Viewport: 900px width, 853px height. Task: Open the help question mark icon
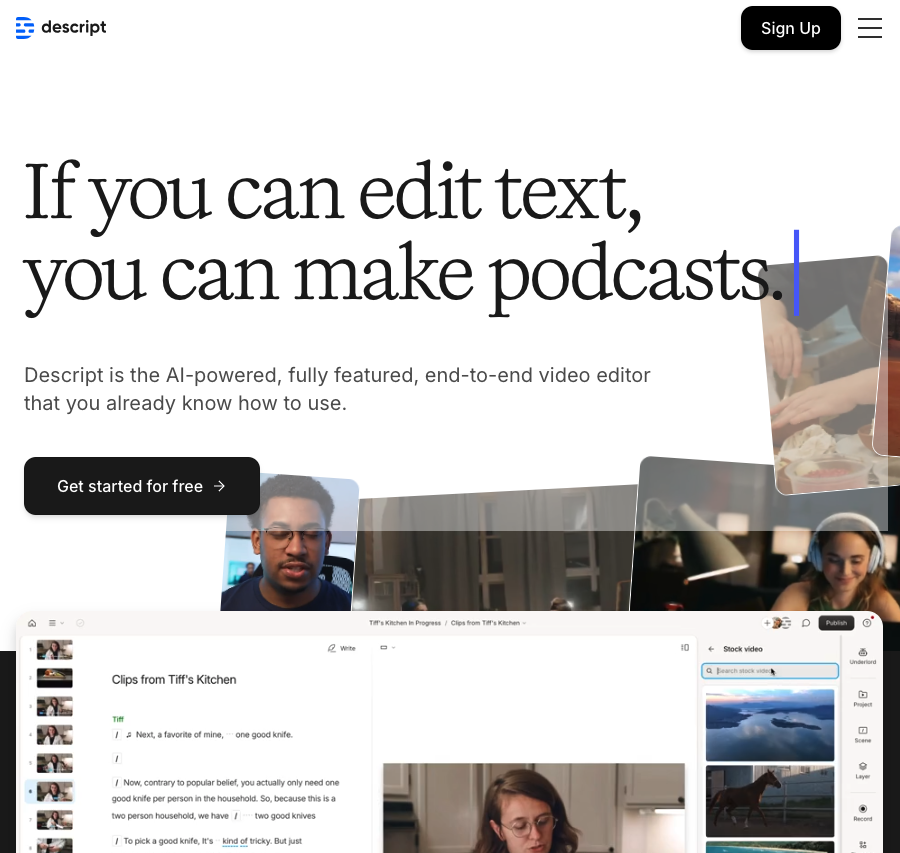click(x=867, y=623)
